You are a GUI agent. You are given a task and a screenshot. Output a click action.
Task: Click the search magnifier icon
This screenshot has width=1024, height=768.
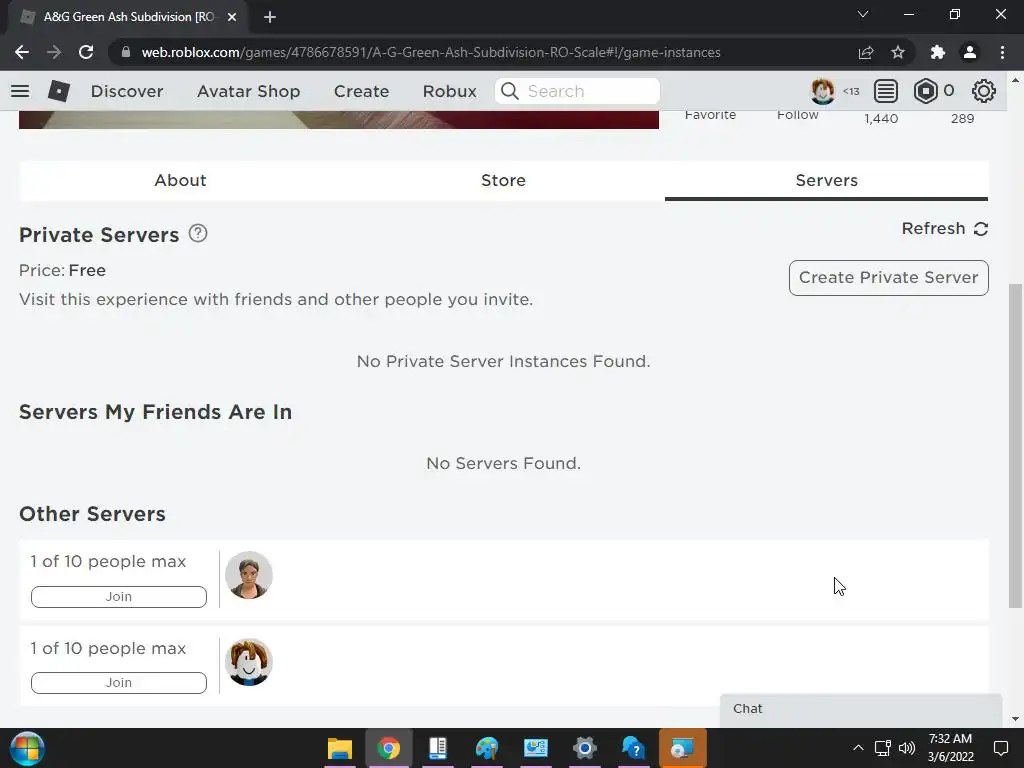tap(509, 91)
